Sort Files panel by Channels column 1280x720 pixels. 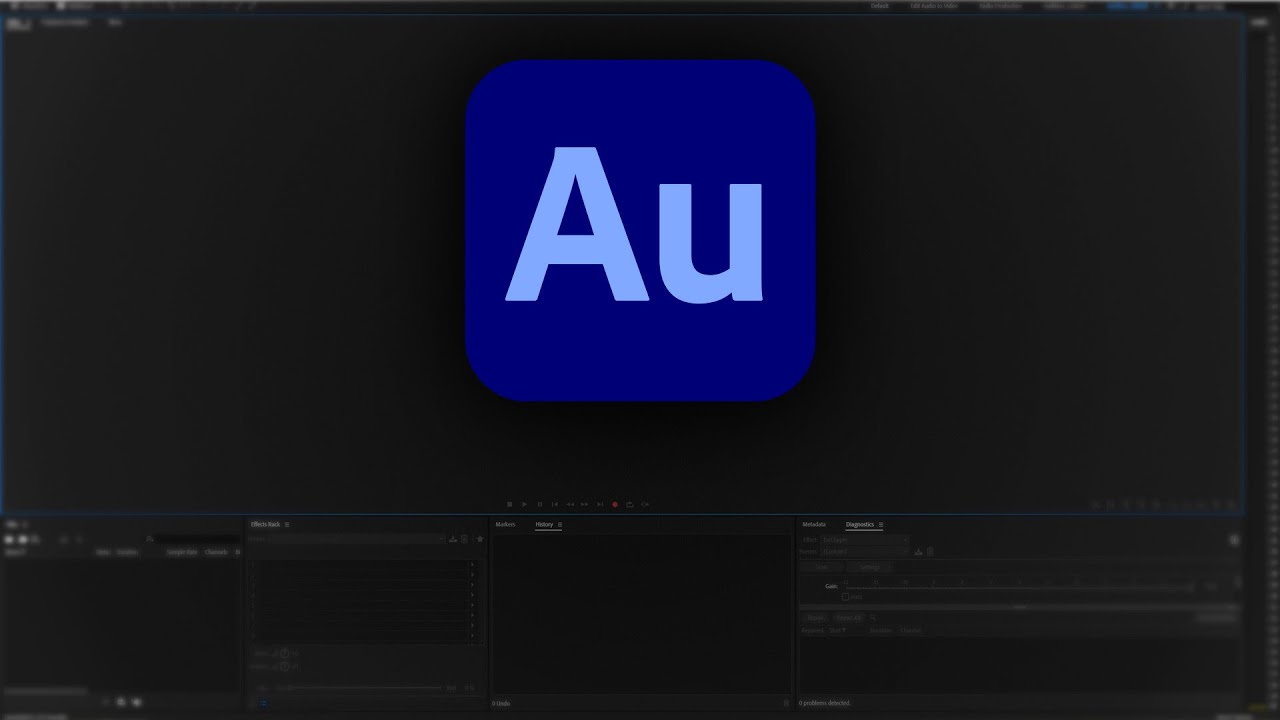tap(216, 552)
